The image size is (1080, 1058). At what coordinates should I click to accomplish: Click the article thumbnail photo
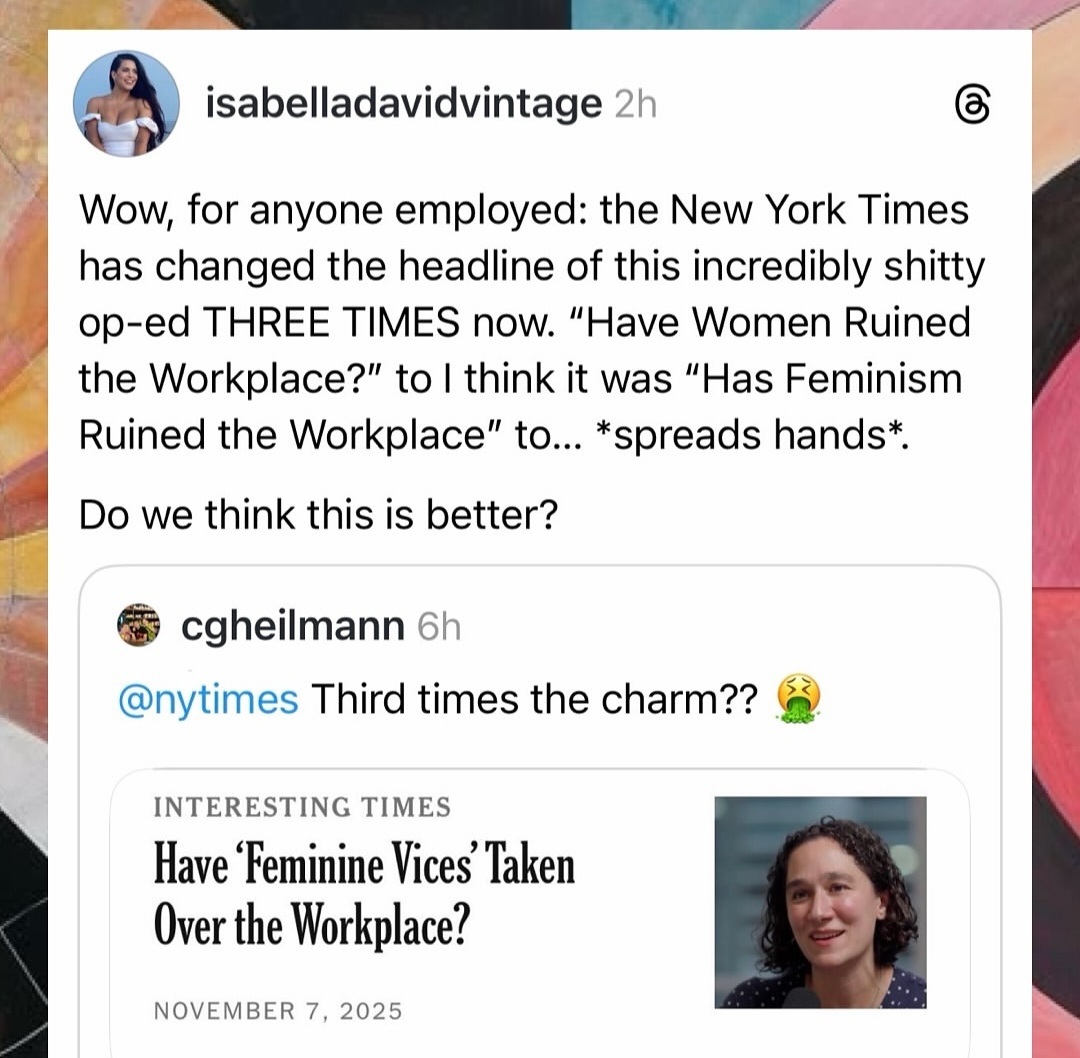pos(820,901)
